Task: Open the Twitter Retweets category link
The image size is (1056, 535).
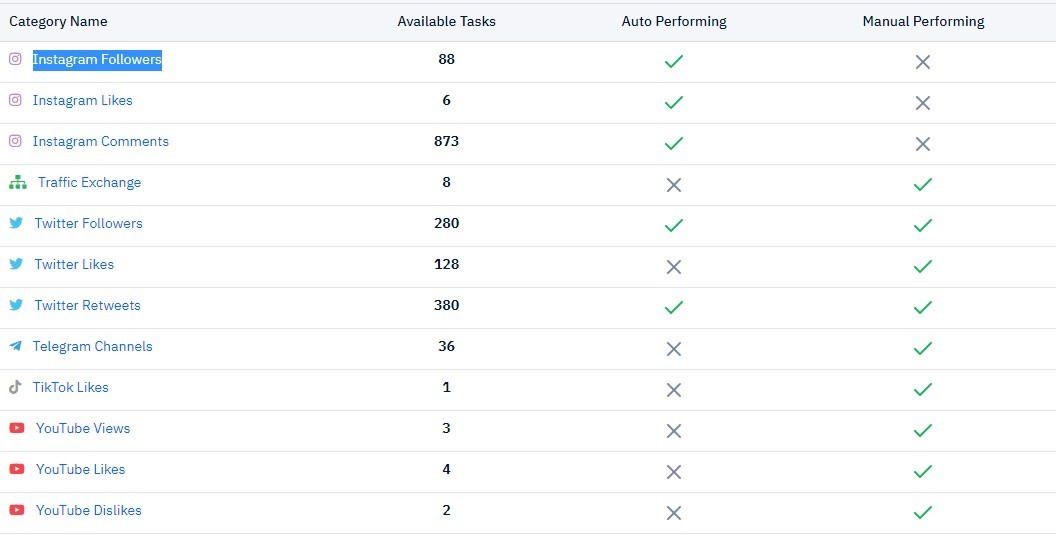Action: tap(88, 305)
